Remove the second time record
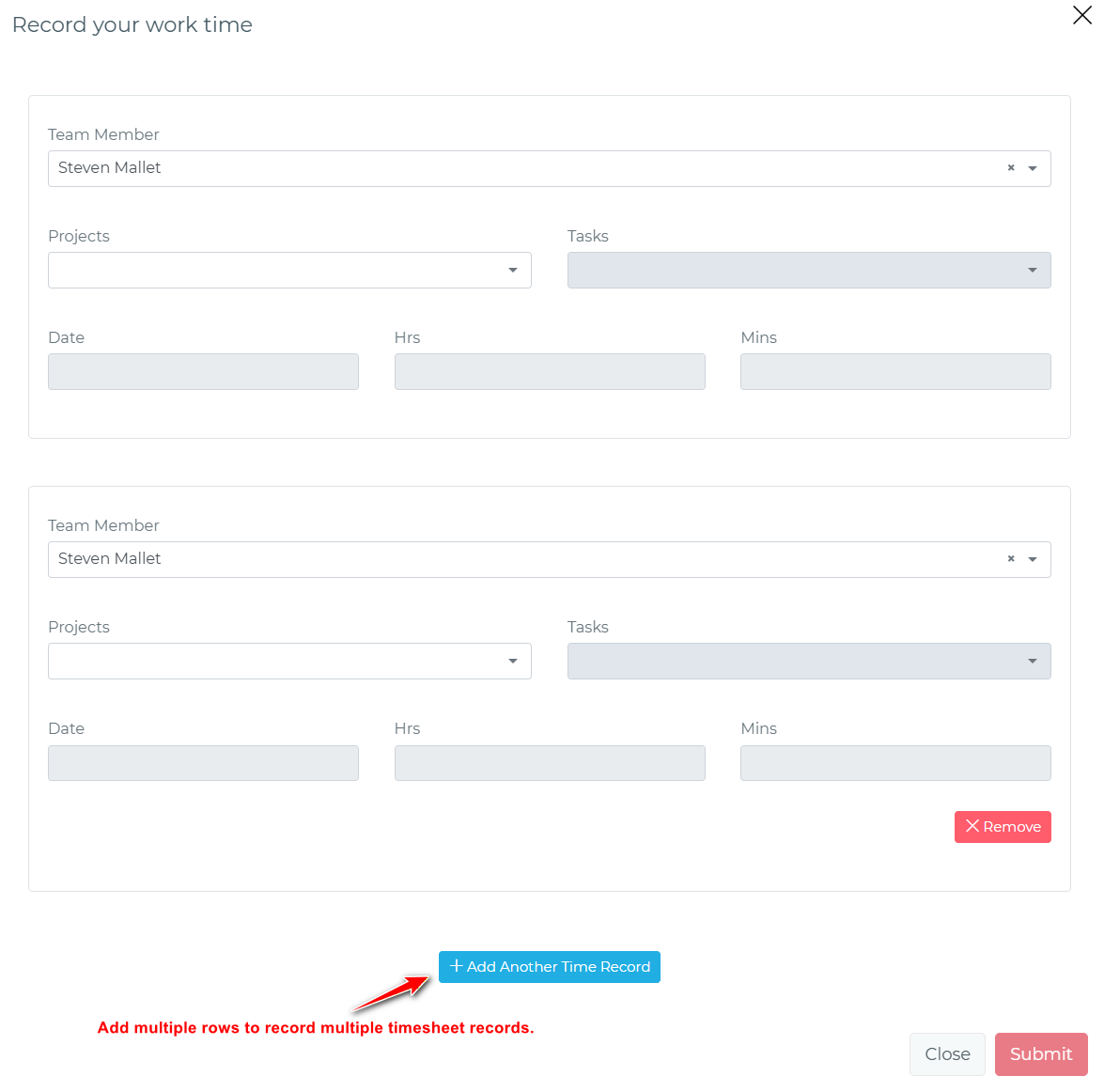1104x1092 pixels. point(1003,827)
